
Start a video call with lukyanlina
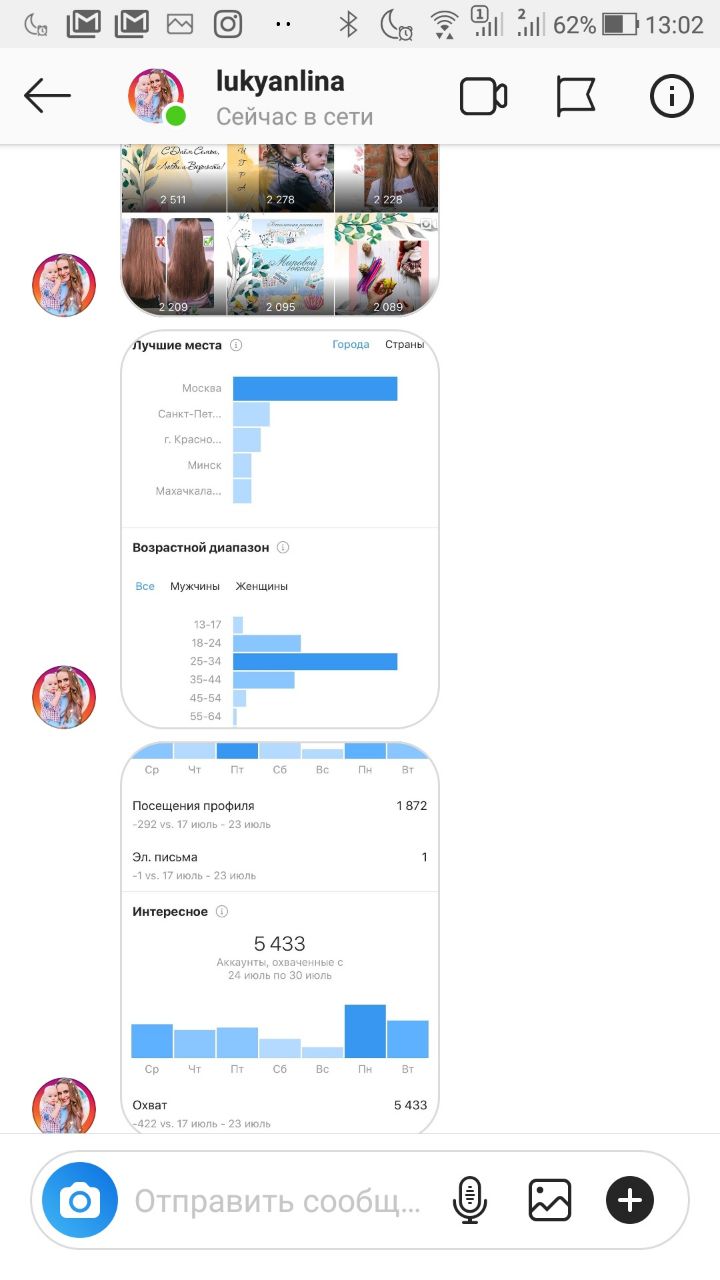coord(483,97)
